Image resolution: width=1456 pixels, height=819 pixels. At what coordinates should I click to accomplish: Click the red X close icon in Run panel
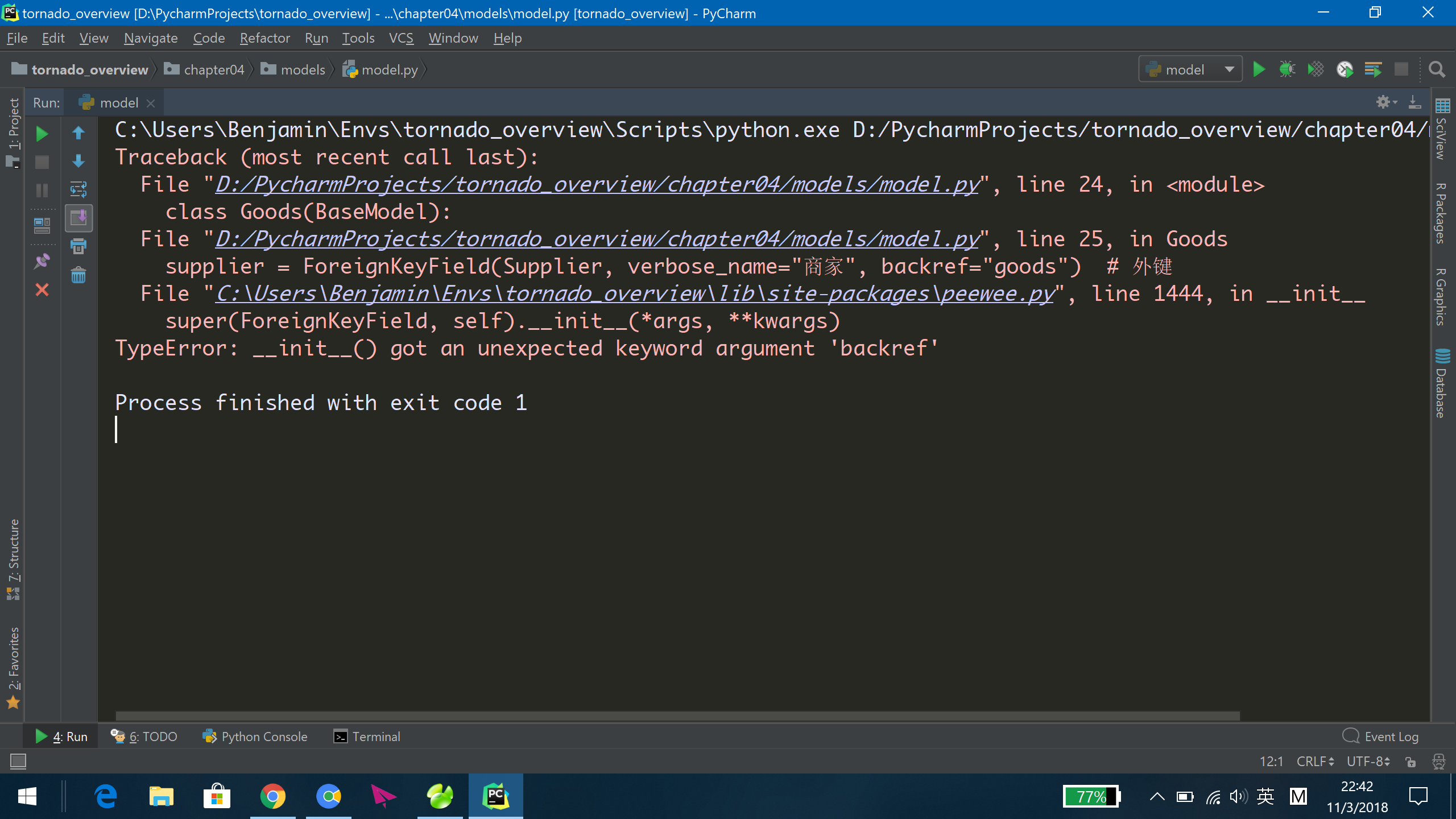click(42, 290)
